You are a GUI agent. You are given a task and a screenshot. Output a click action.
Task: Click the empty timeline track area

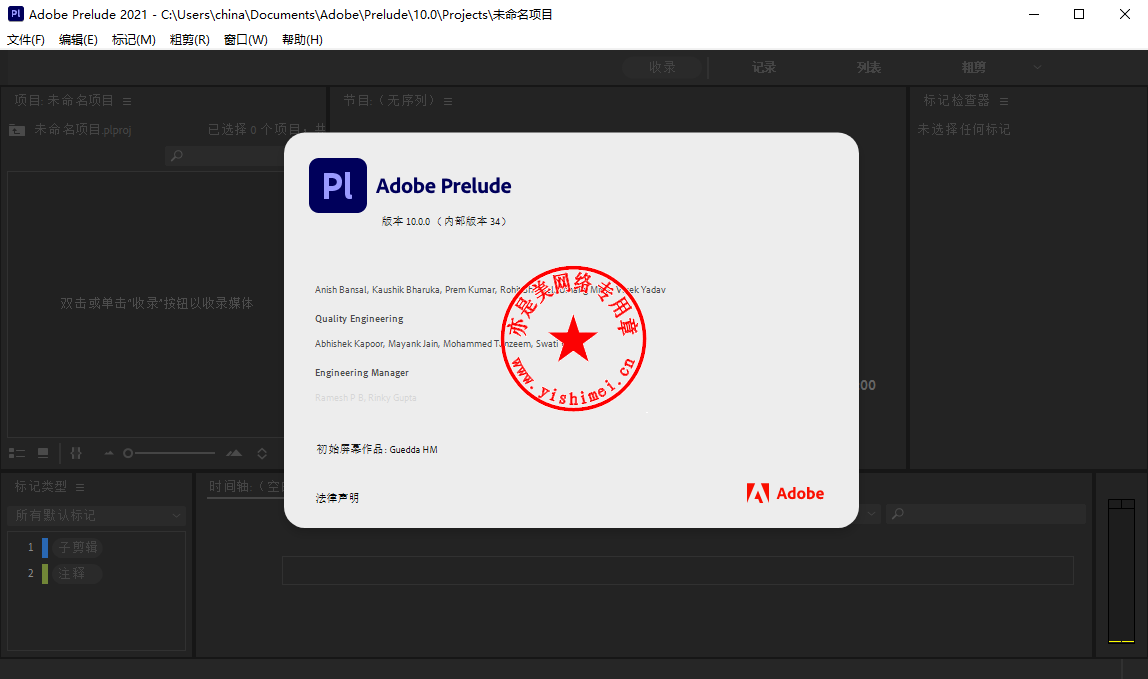click(x=677, y=571)
